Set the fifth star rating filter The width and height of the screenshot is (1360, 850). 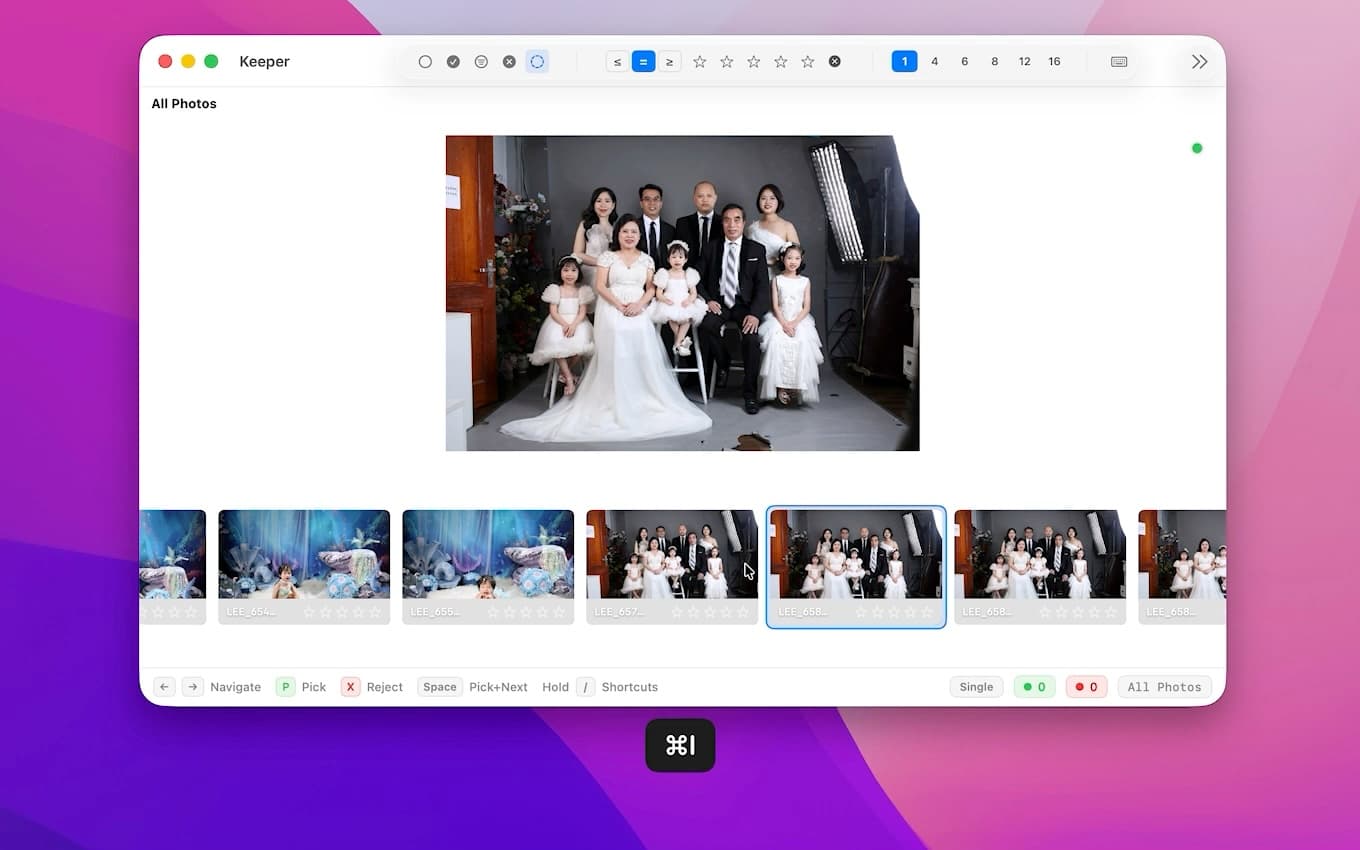pos(808,62)
